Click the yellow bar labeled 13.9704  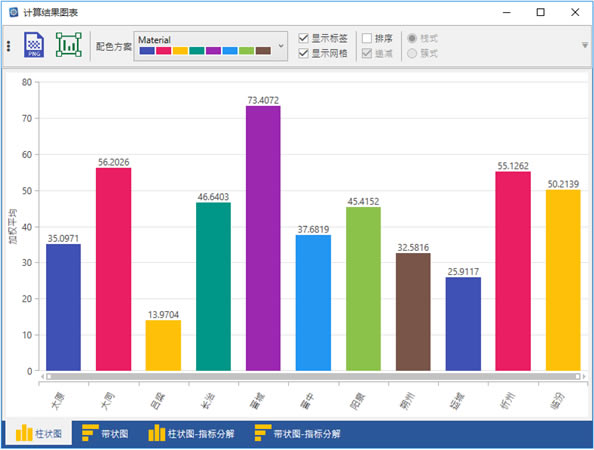(163, 345)
